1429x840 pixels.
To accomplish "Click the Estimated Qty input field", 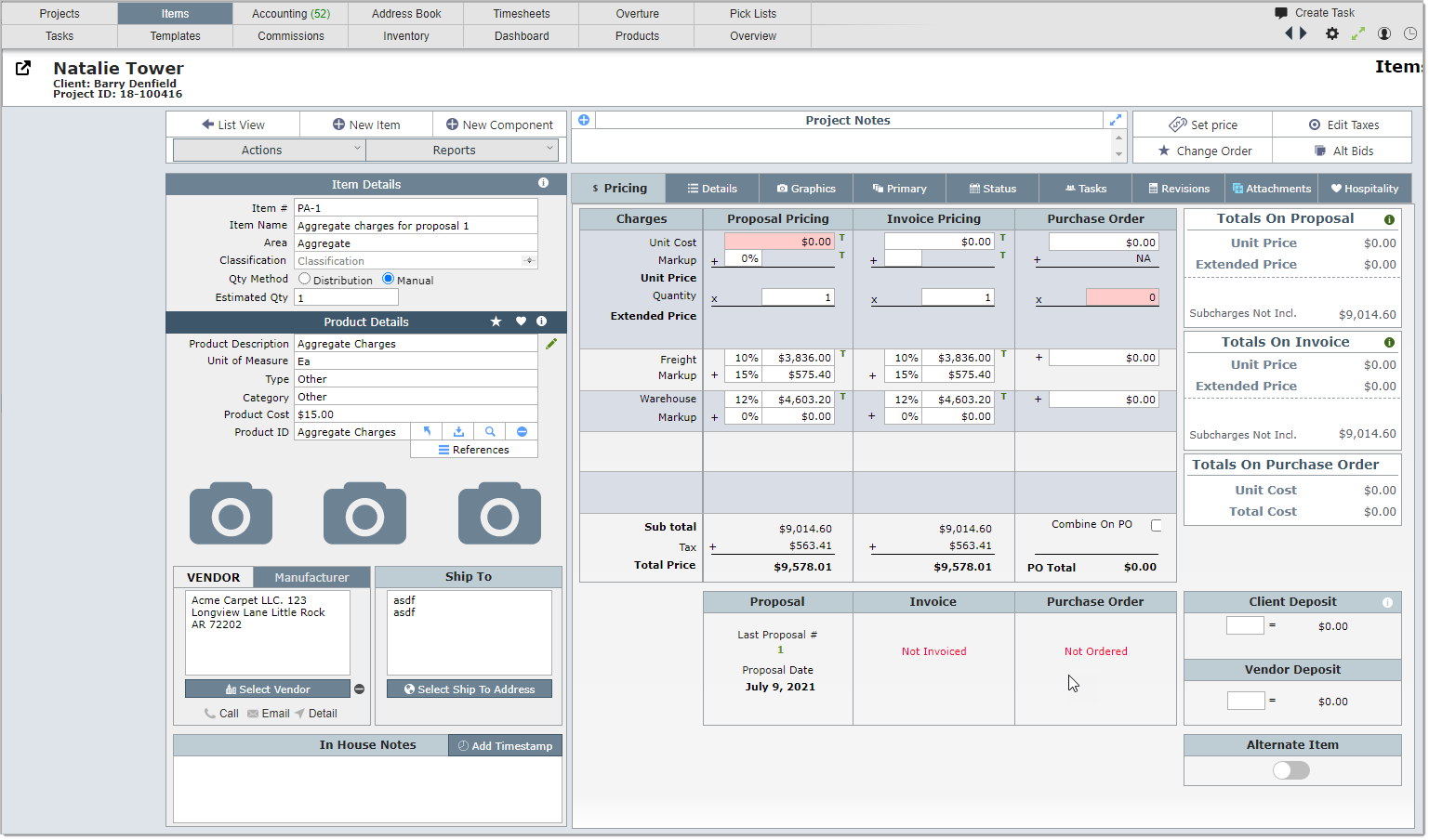I will pos(347,297).
